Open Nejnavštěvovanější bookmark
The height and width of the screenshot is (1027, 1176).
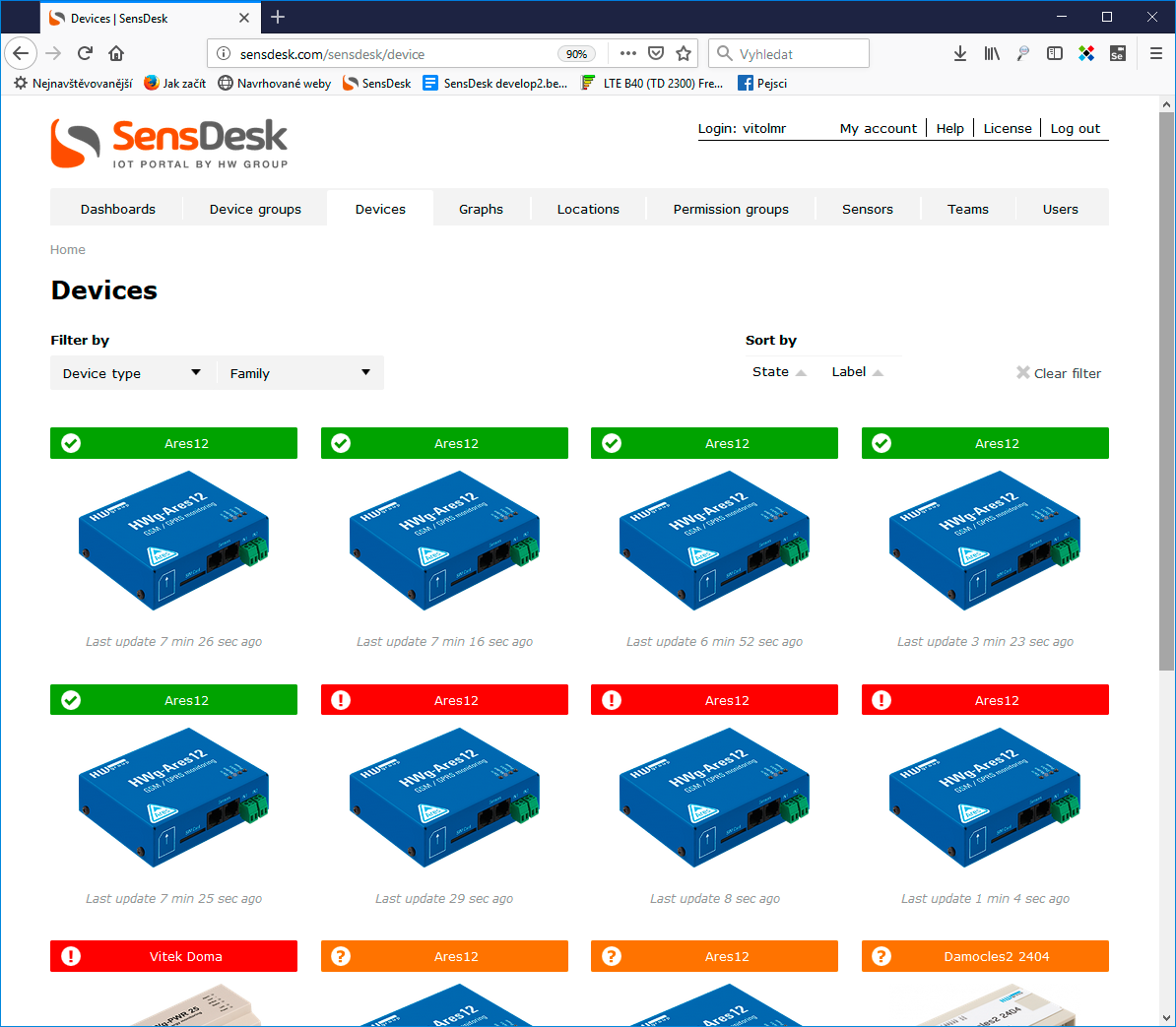74,84
